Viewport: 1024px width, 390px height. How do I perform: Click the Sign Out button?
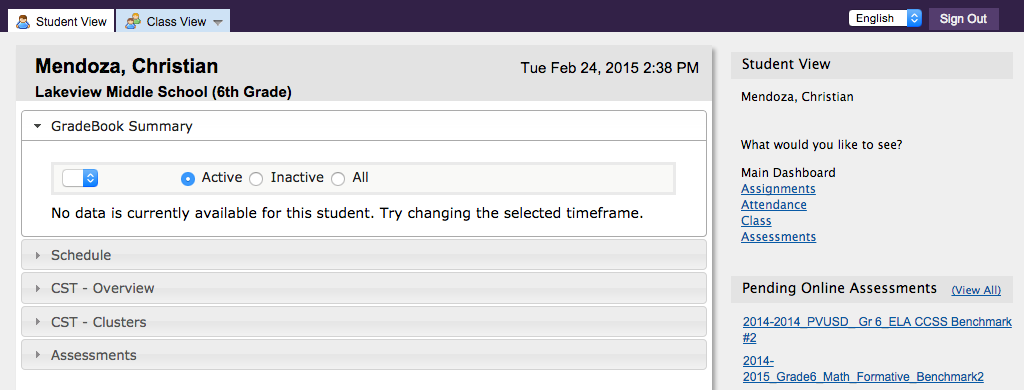[x=963, y=18]
